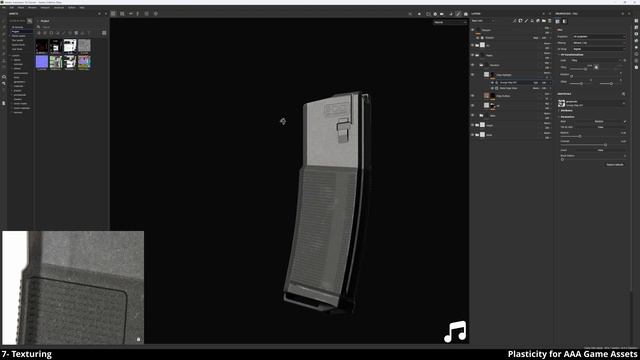Add a mask using the layers toolbar icon

pyautogui.click(x=520, y=20)
